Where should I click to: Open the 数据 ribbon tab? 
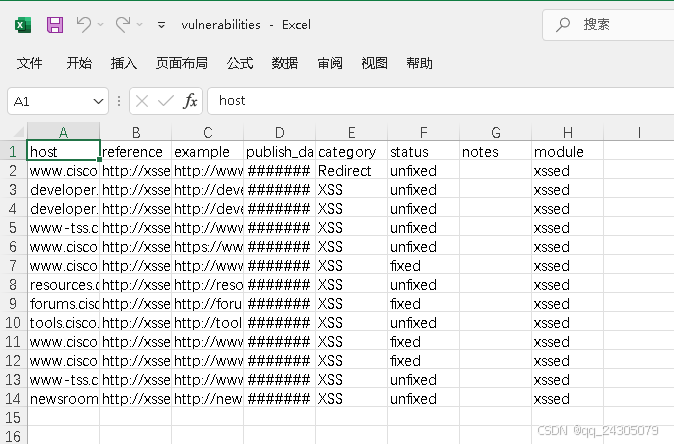point(285,63)
